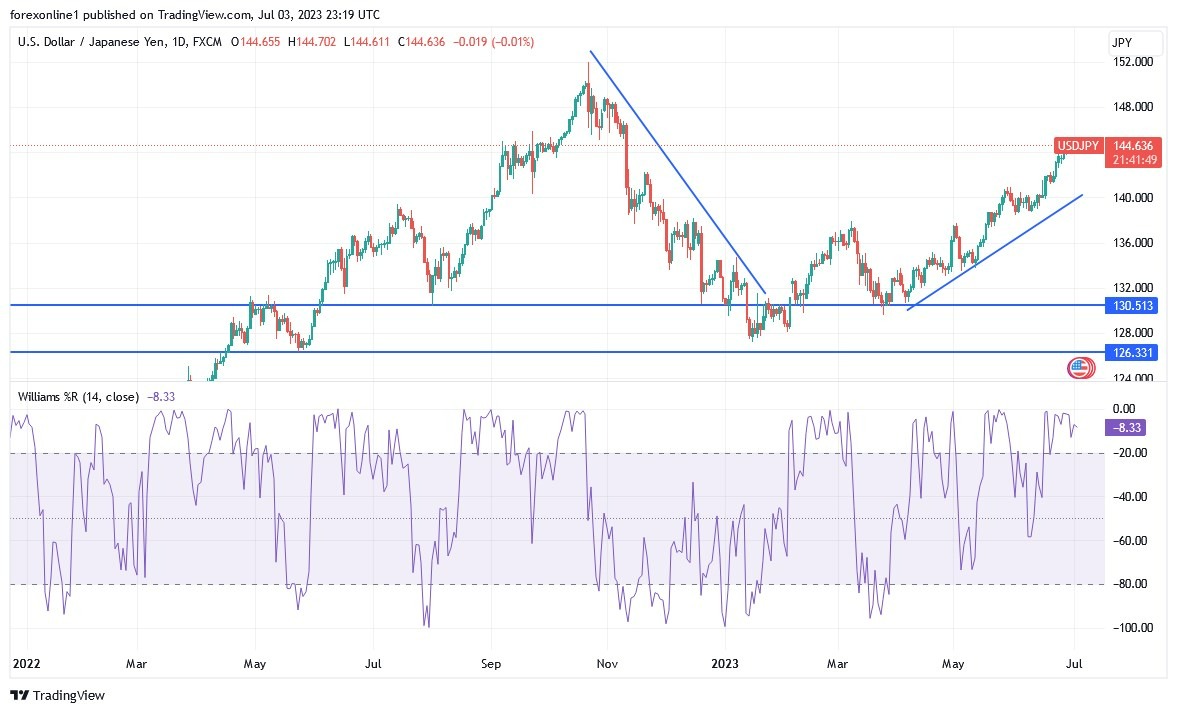Click the TradingView logo icon

point(22,695)
